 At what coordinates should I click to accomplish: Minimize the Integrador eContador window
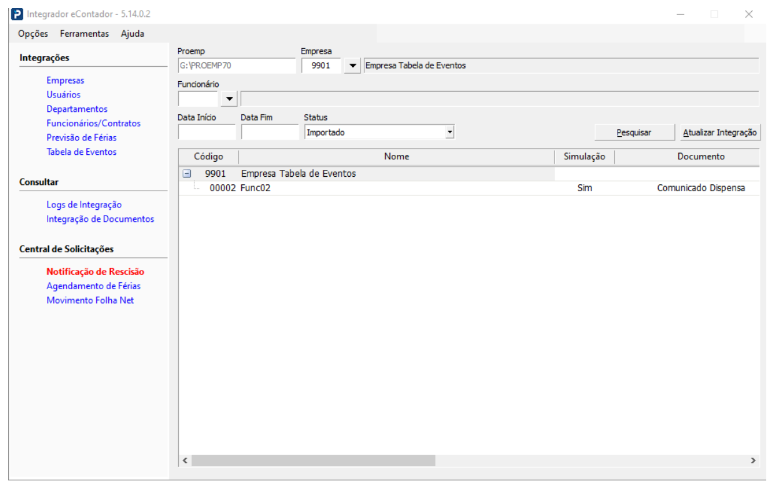[681, 14]
